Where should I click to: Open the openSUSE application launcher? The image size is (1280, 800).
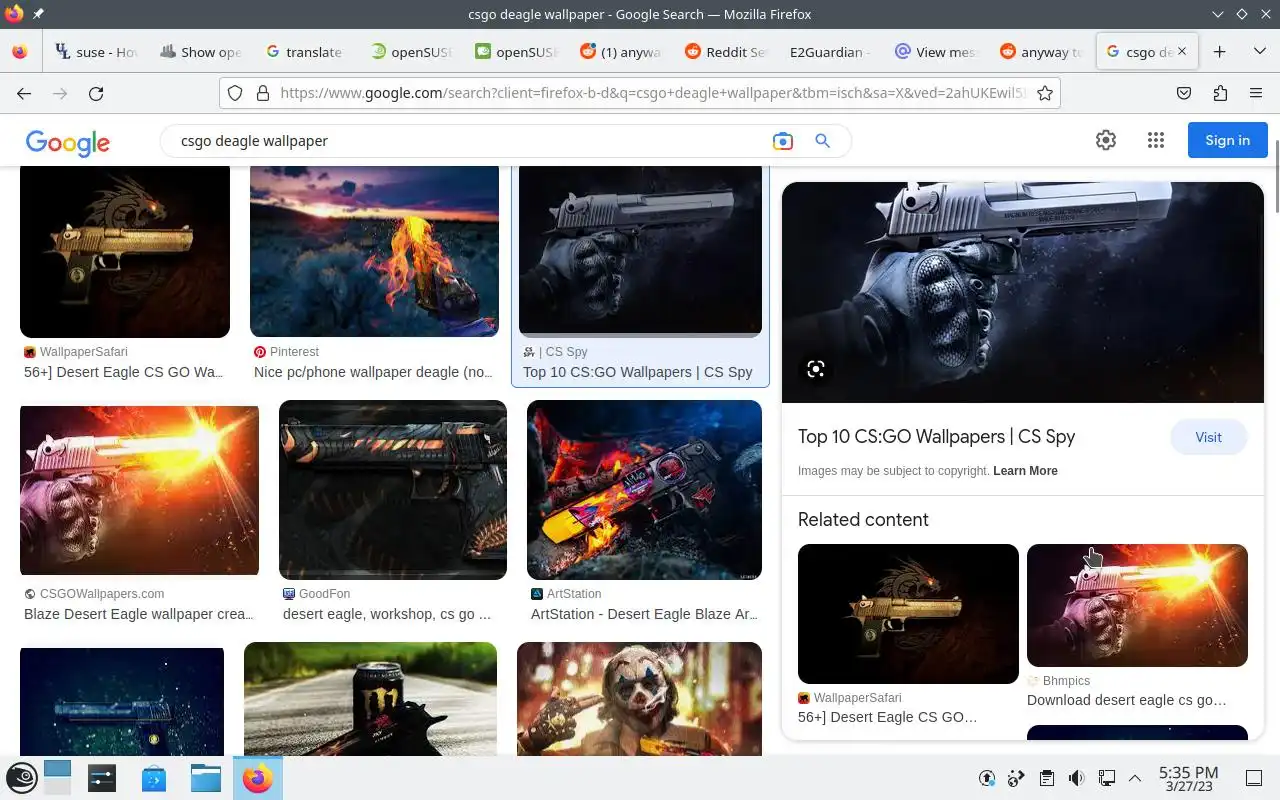pos(22,778)
